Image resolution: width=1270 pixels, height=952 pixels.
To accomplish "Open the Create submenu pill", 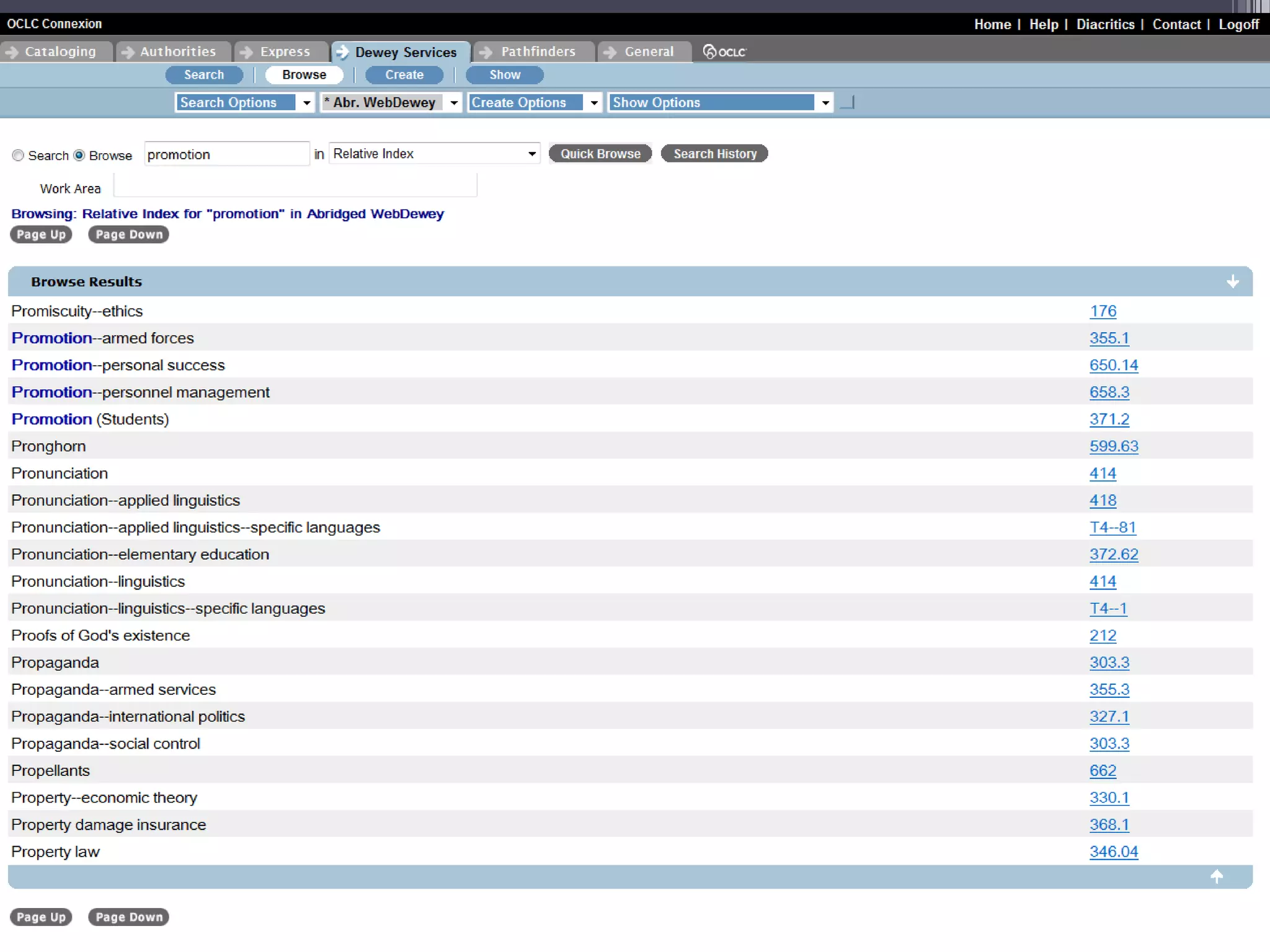I will (404, 75).
